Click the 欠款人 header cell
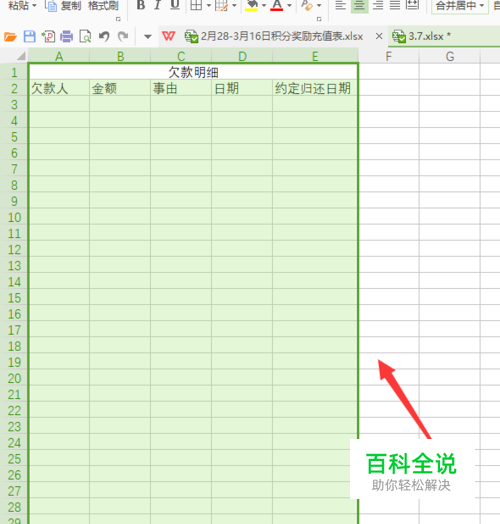This screenshot has width=500, height=524. pos(59,88)
